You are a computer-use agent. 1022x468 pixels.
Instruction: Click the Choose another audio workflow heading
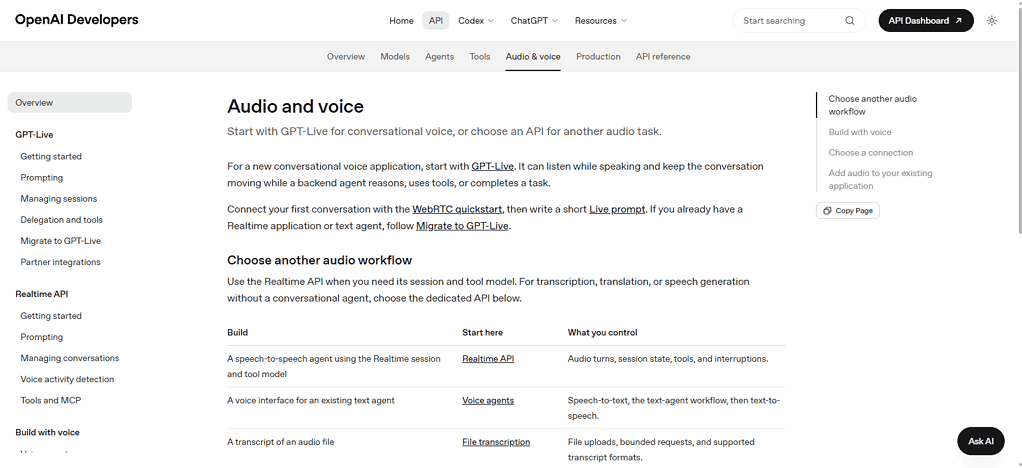click(319, 260)
